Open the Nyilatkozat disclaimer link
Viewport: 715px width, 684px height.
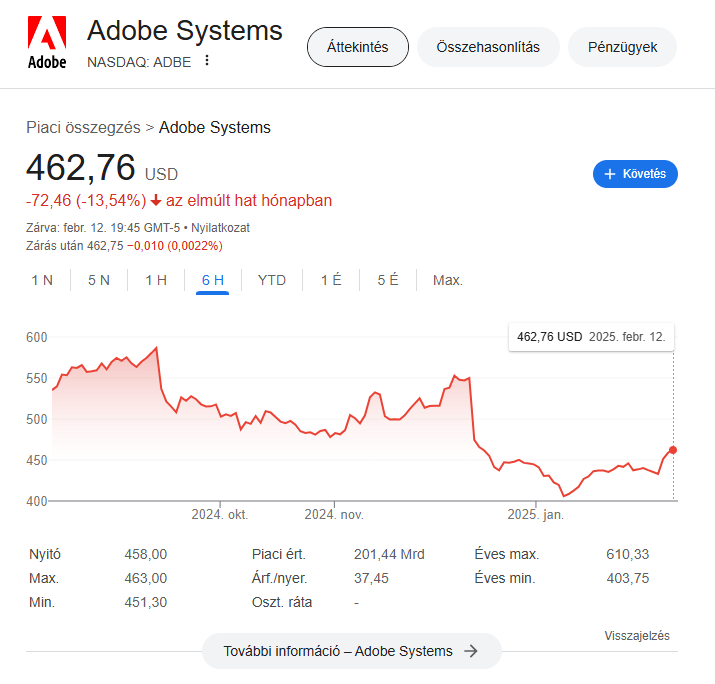(x=220, y=228)
